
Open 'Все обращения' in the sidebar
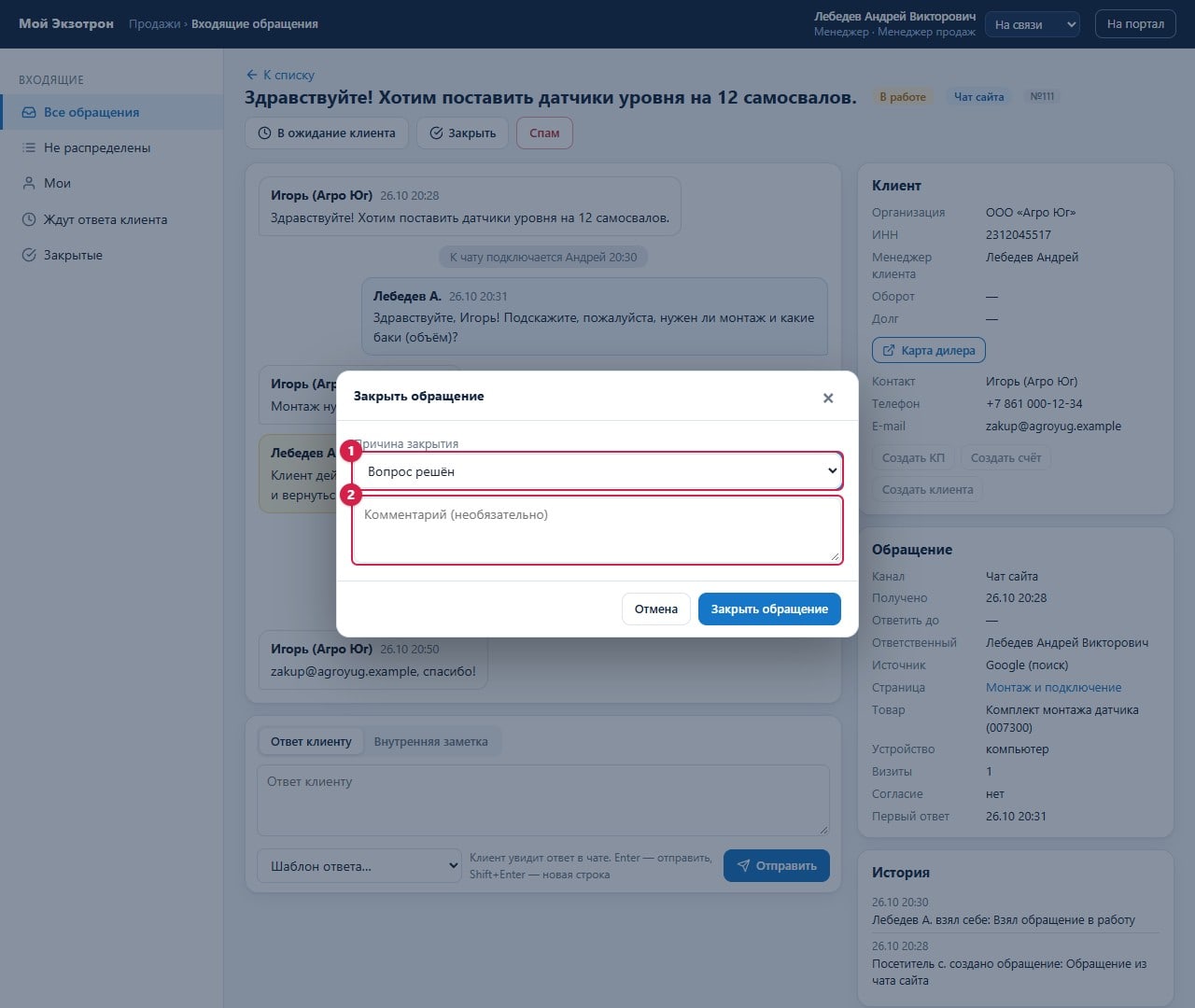point(112,112)
